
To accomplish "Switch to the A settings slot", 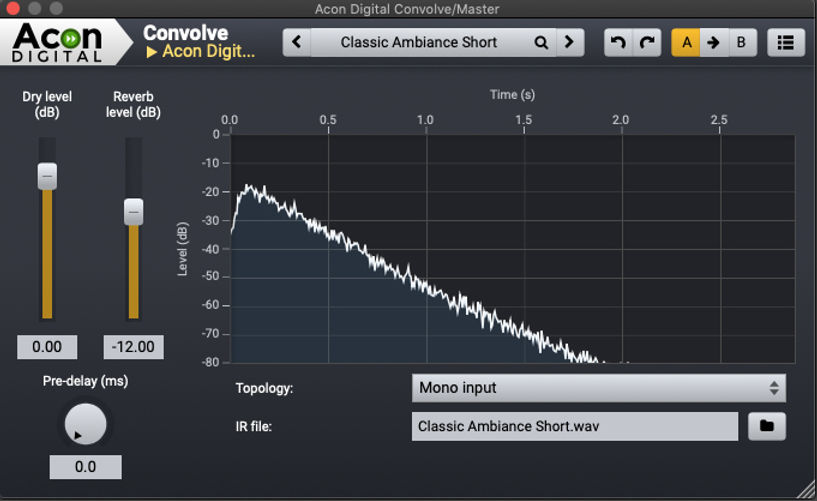I will [686, 42].
